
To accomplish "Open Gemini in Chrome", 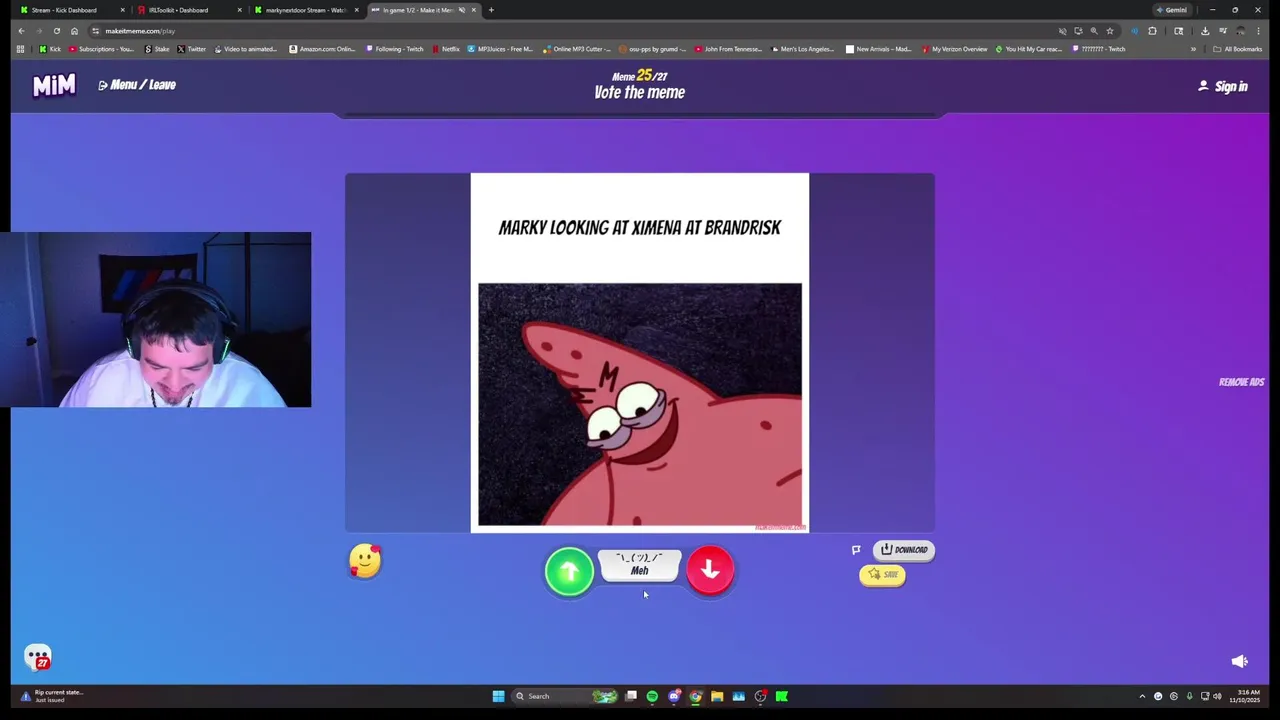I will (x=1171, y=10).
